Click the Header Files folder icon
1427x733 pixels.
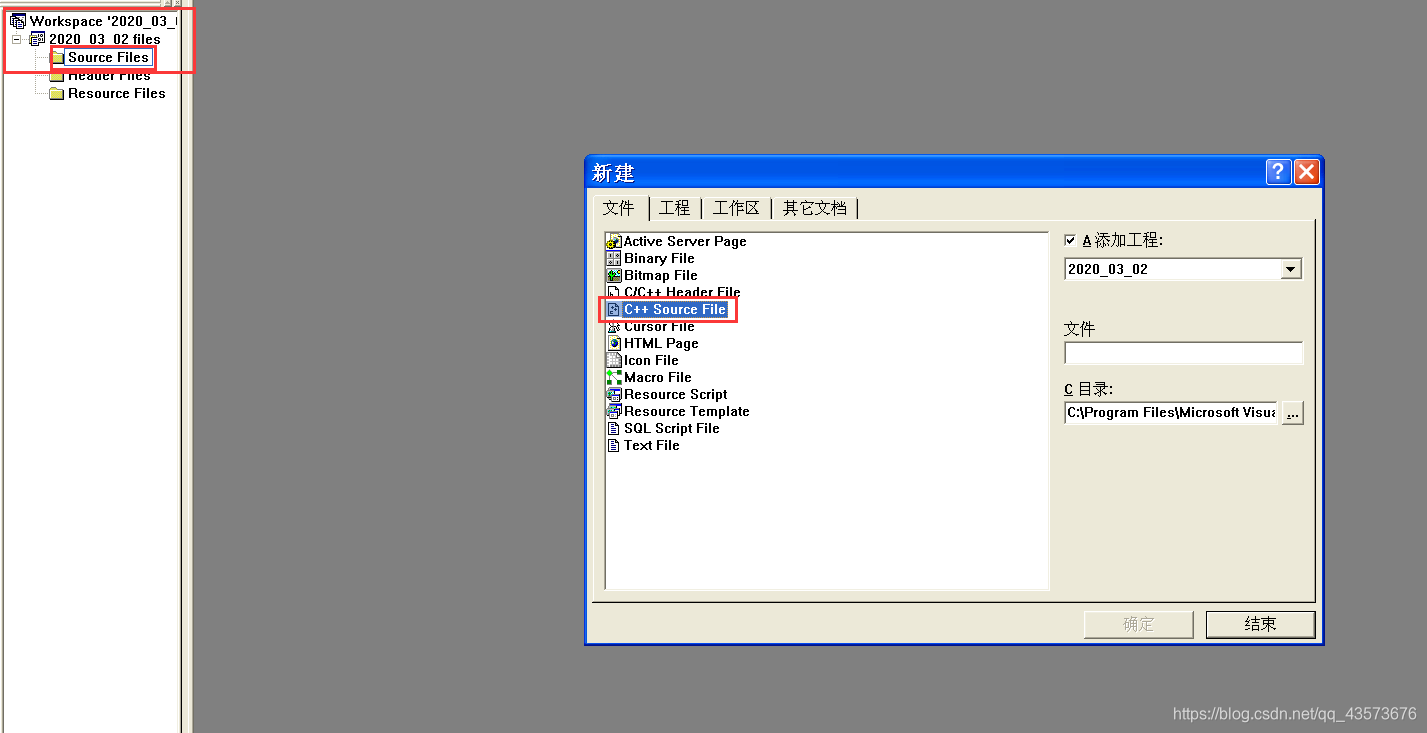[57, 76]
